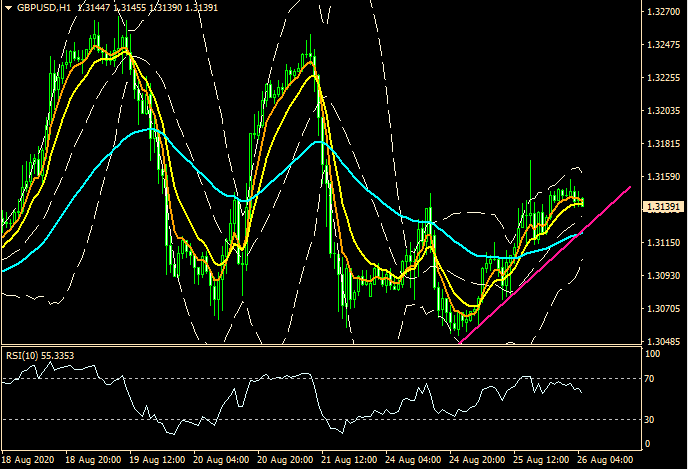Click the 1.30485 price axis label
This screenshot has width=689, height=469.
point(660,341)
